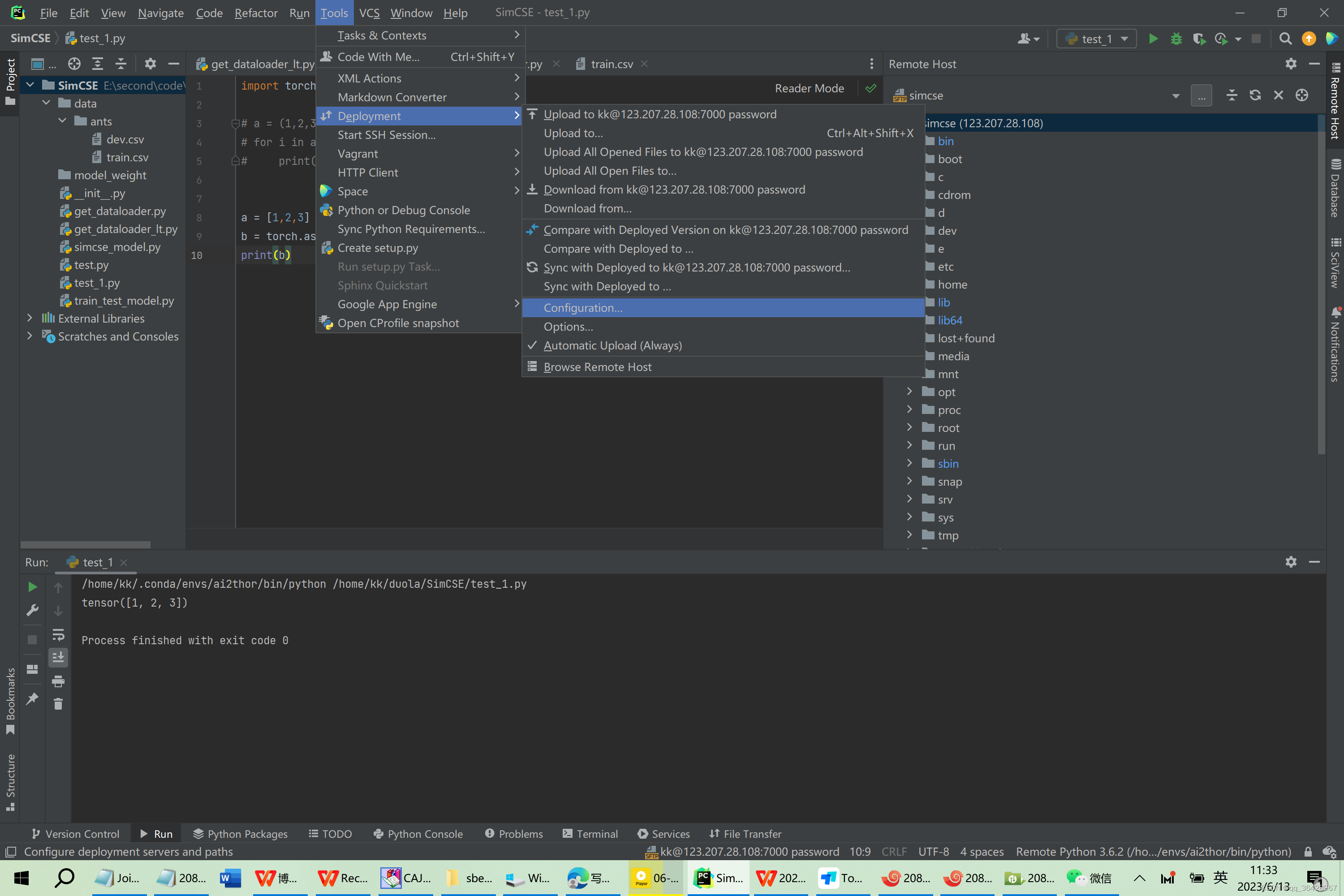Click the green Run button in toolbar
Viewport: 1344px width, 896px height.
(1153, 38)
